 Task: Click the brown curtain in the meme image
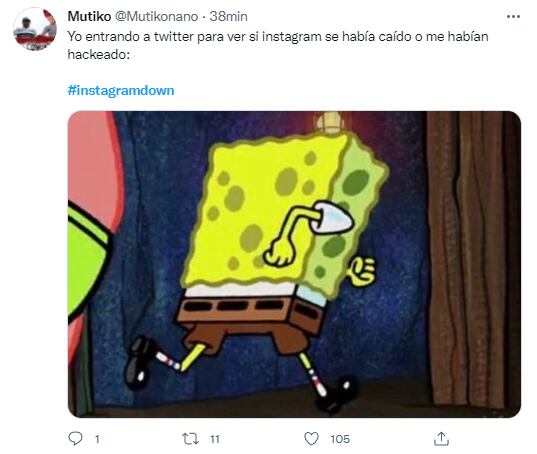tap(473, 260)
